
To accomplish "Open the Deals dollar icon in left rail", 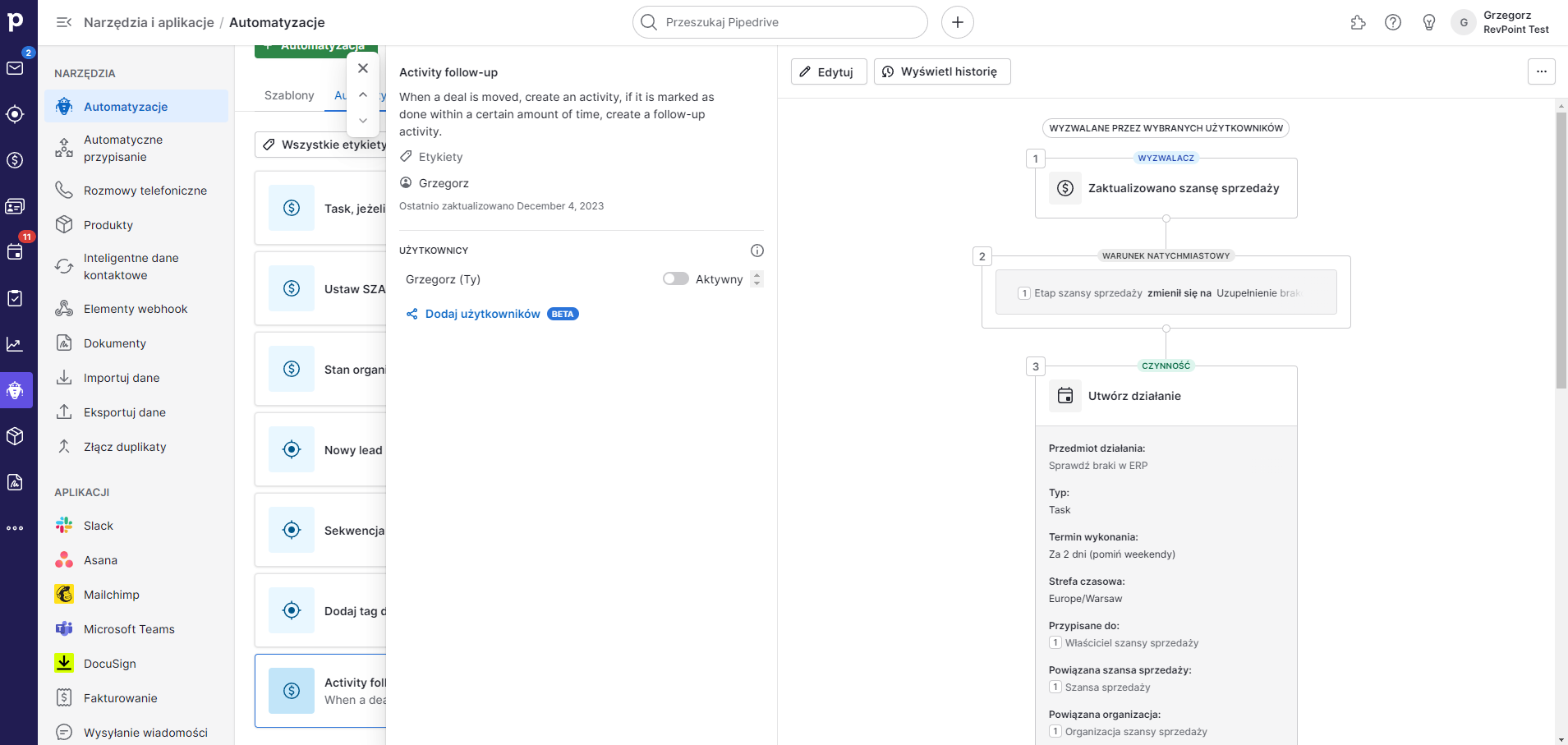I will pyautogui.click(x=16, y=160).
